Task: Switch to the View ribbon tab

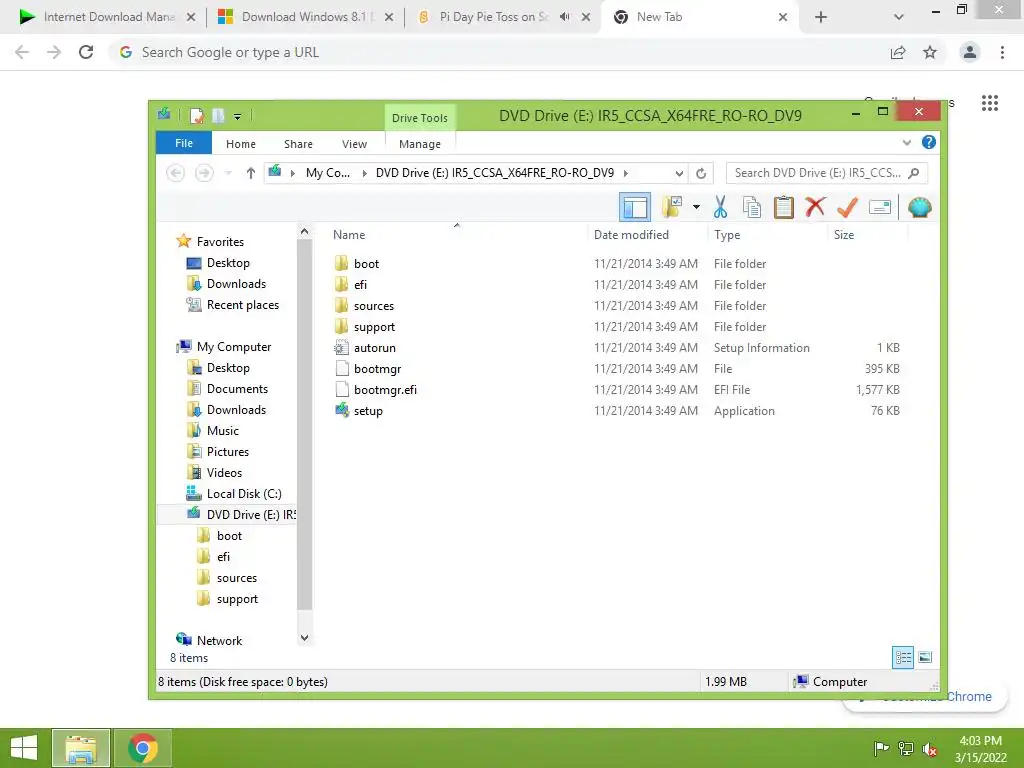Action: tap(355, 144)
